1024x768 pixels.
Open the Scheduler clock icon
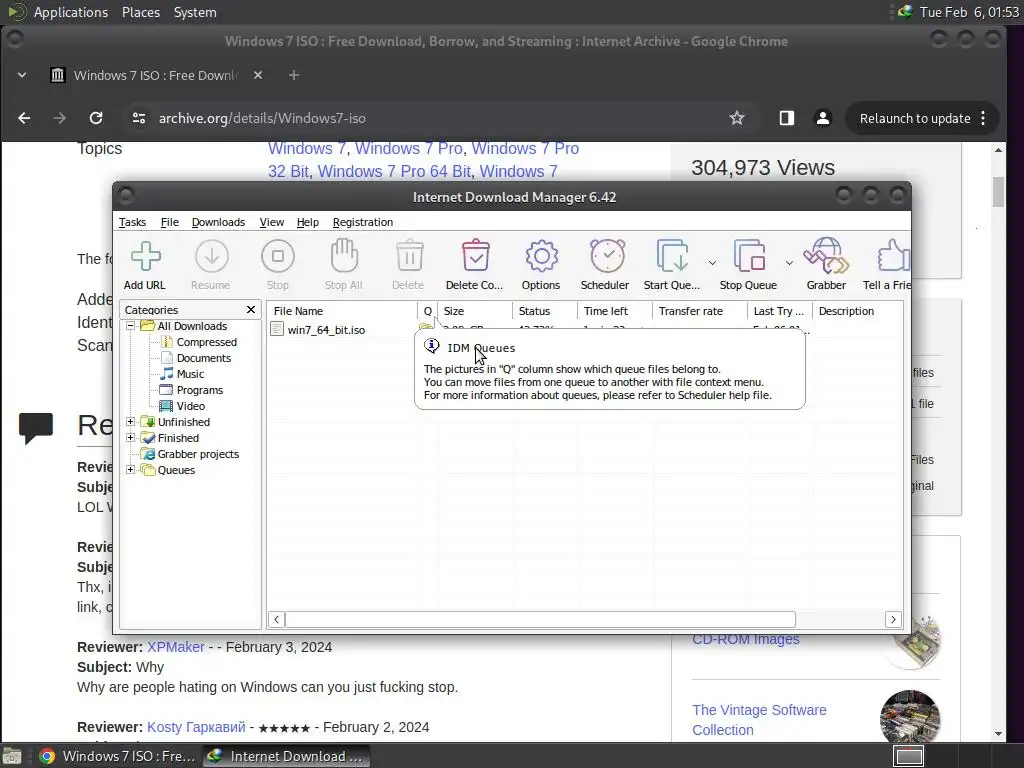pos(607,255)
